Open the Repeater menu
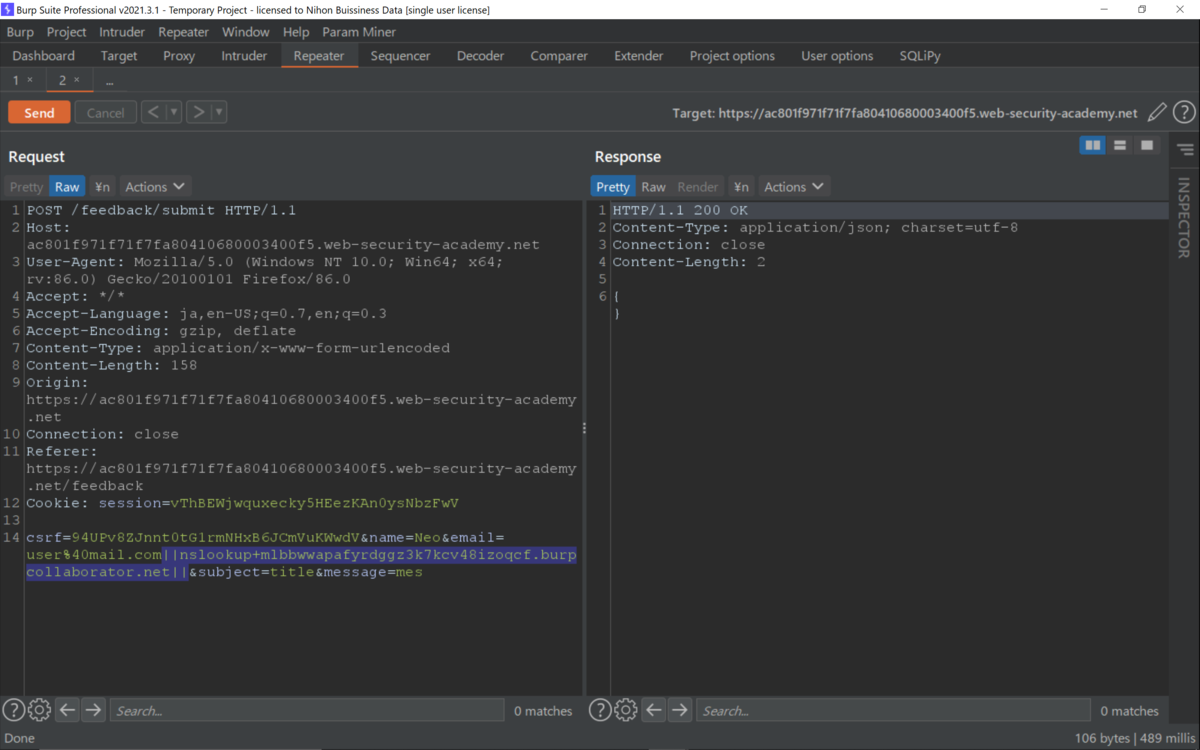1200x750 pixels. click(x=184, y=32)
